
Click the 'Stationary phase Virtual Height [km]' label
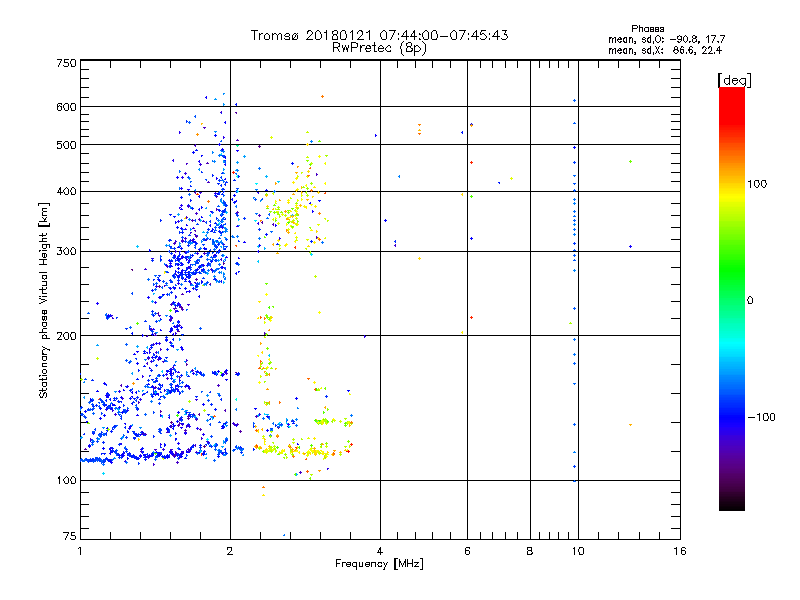click(44, 301)
